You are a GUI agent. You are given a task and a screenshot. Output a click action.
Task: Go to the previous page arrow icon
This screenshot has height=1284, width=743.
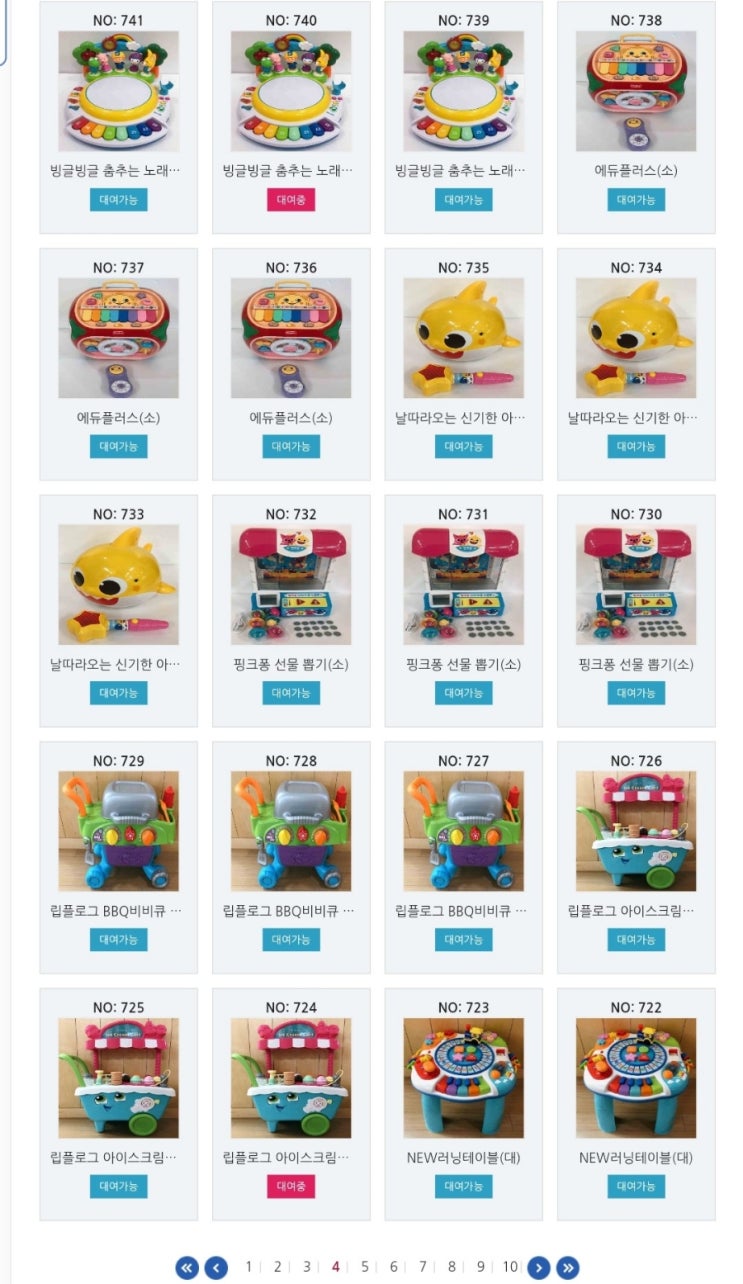click(x=216, y=1267)
